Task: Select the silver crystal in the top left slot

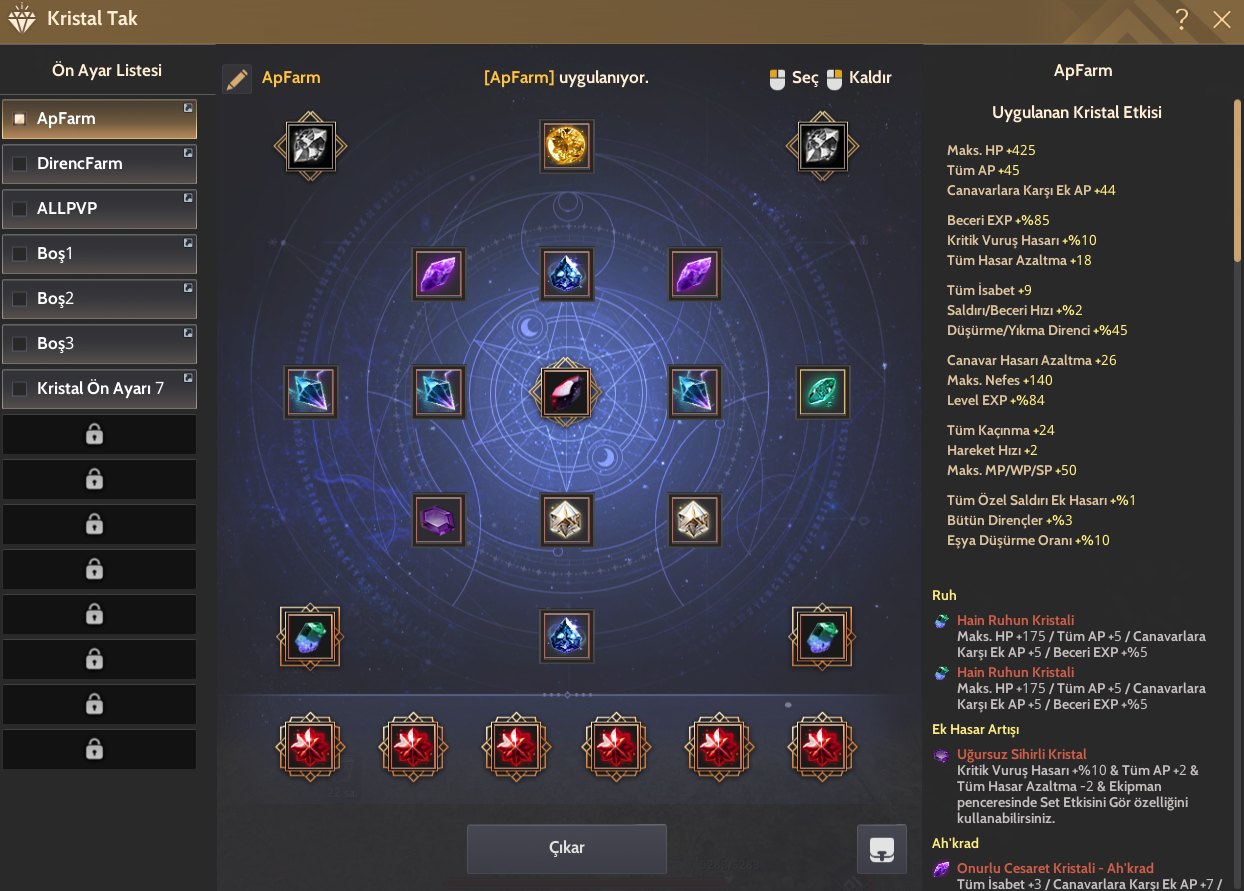Action: pos(310,146)
